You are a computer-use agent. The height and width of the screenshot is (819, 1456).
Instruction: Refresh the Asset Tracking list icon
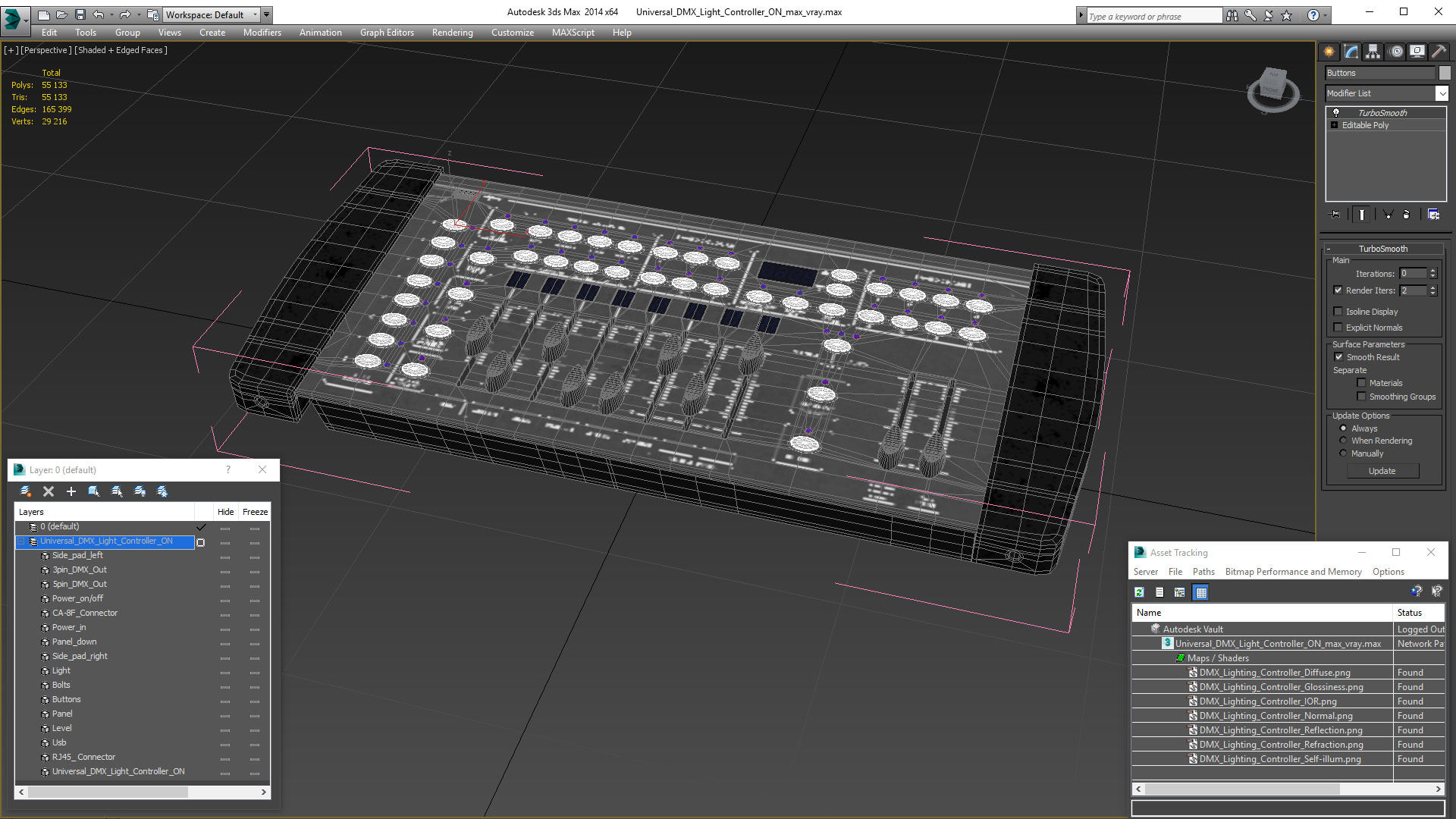pos(1139,592)
